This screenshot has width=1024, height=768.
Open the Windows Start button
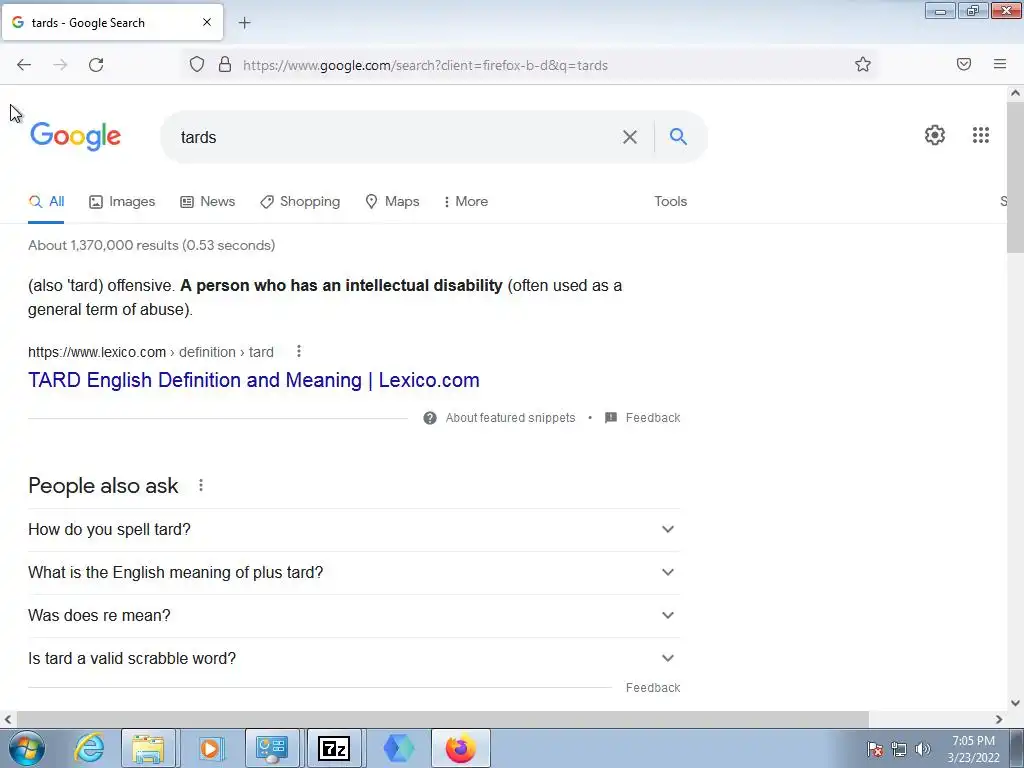coord(27,748)
